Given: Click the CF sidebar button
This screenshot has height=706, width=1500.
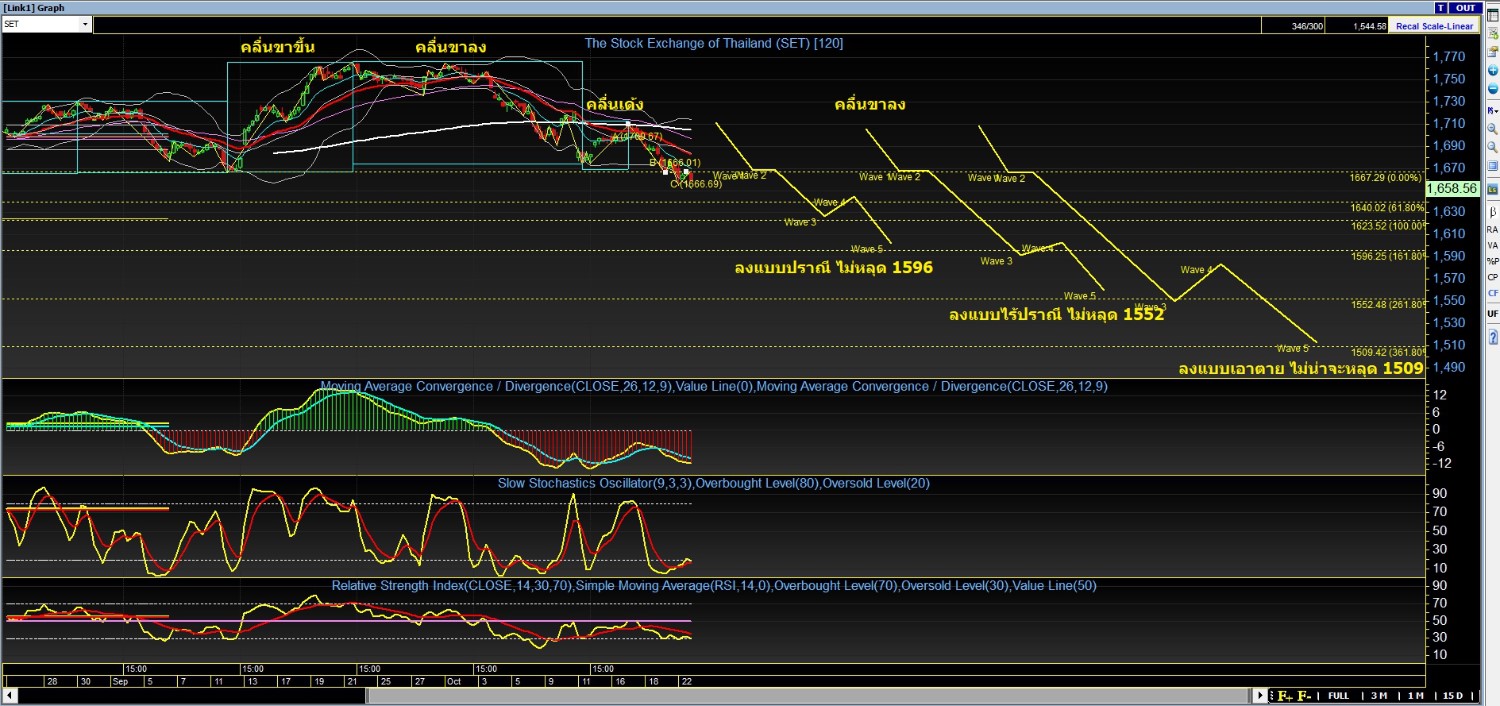Looking at the screenshot, I should [1492, 293].
